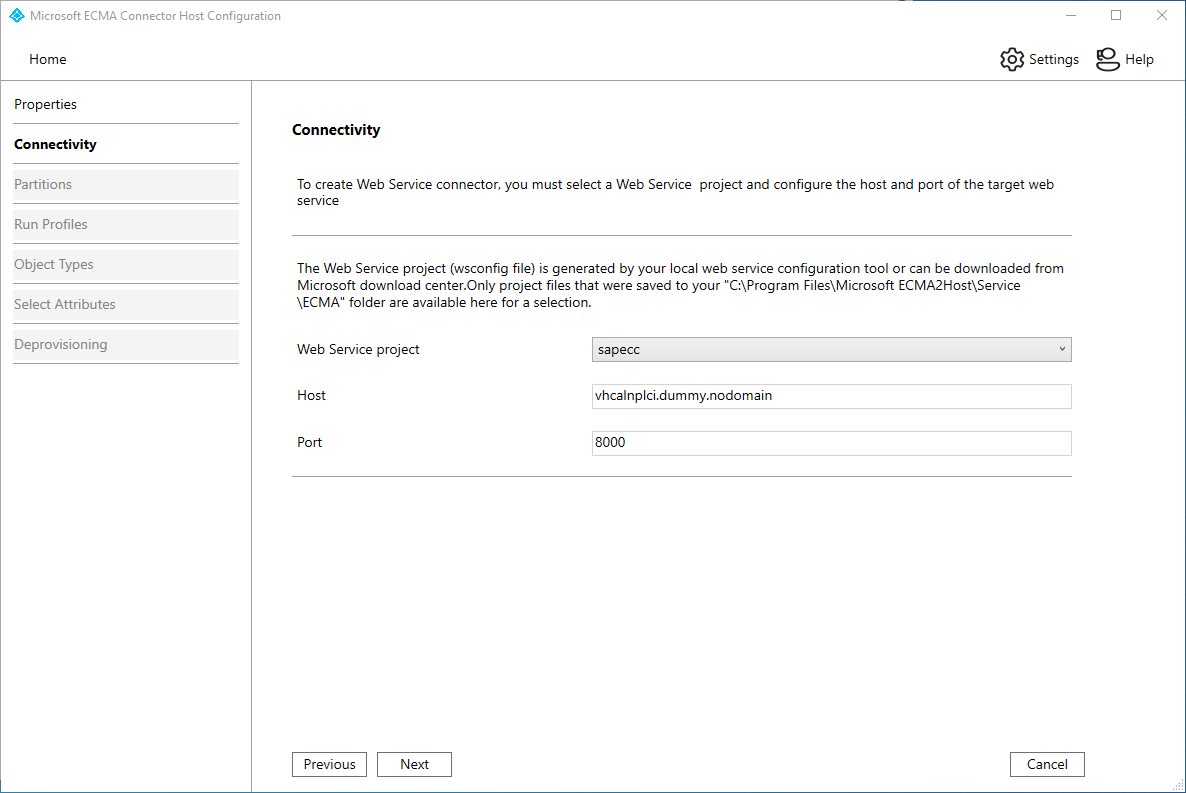Go to the Run Profiles page
Viewport: 1186px width, 793px height.
pos(50,224)
